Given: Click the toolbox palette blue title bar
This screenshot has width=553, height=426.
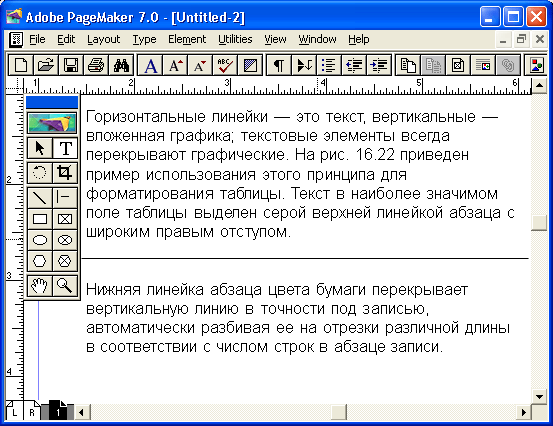Looking at the screenshot, I should click(x=52, y=102).
